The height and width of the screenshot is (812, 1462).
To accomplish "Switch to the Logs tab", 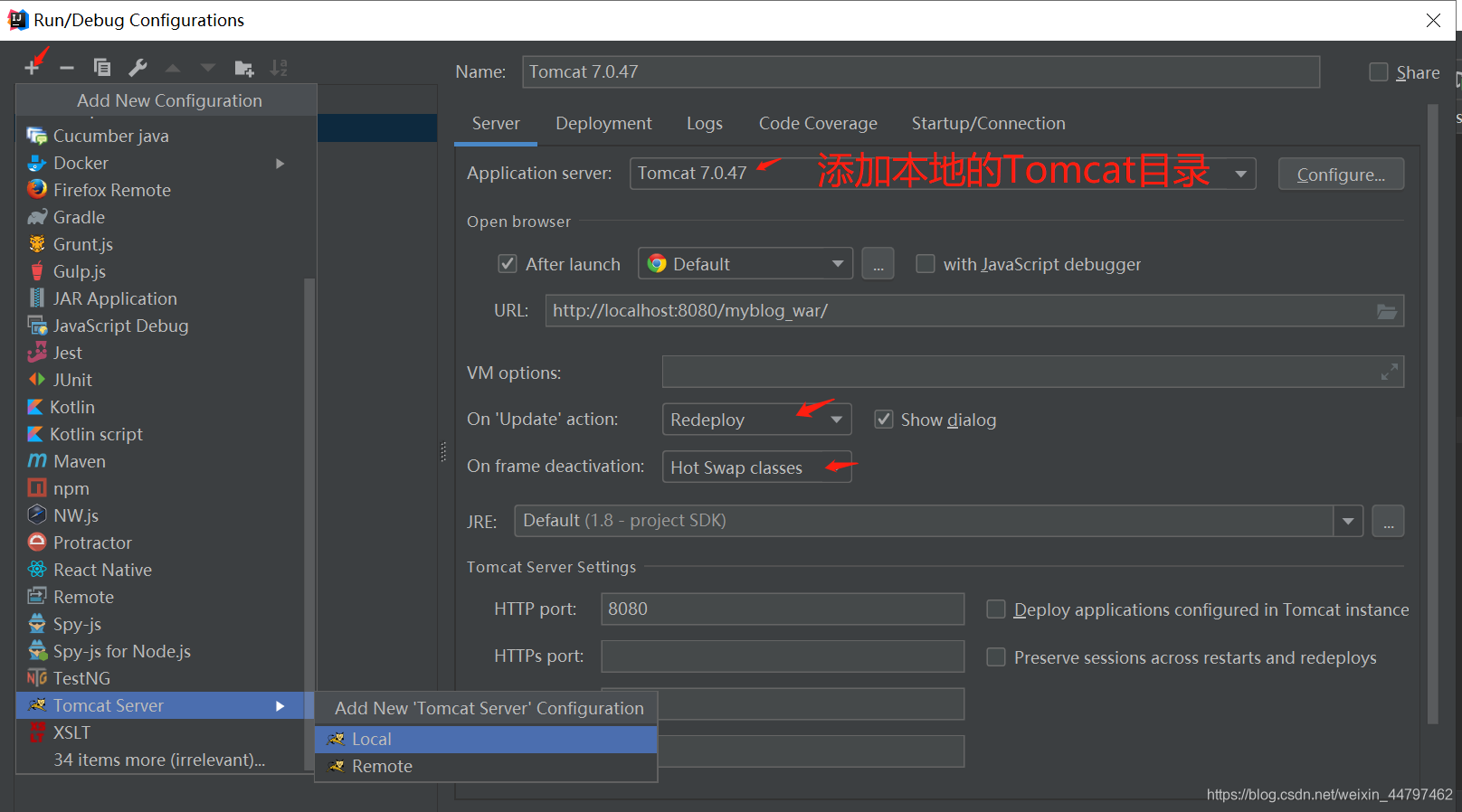I will [704, 124].
